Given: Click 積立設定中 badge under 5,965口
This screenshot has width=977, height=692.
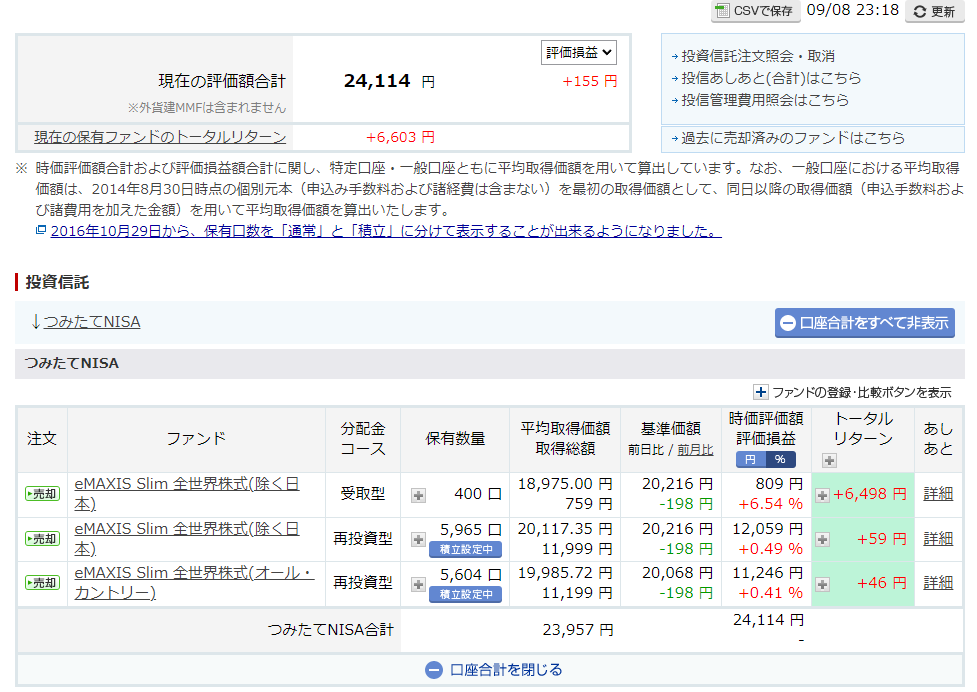Looking at the screenshot, I should [465, 549].
